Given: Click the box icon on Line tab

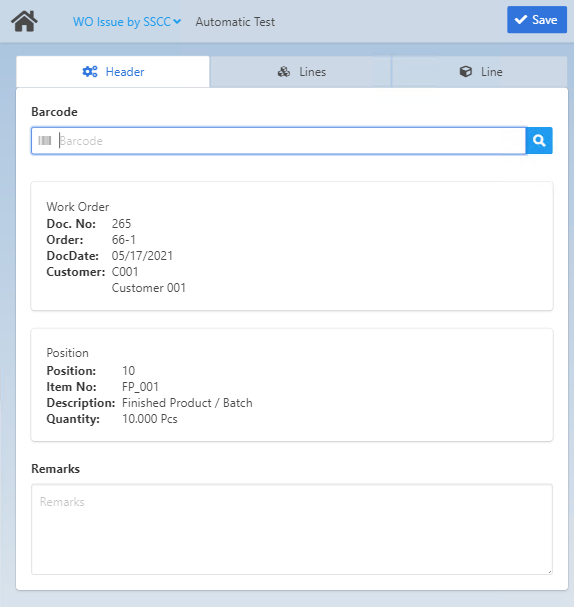Looking at the screenshot, I should point(466,72).
